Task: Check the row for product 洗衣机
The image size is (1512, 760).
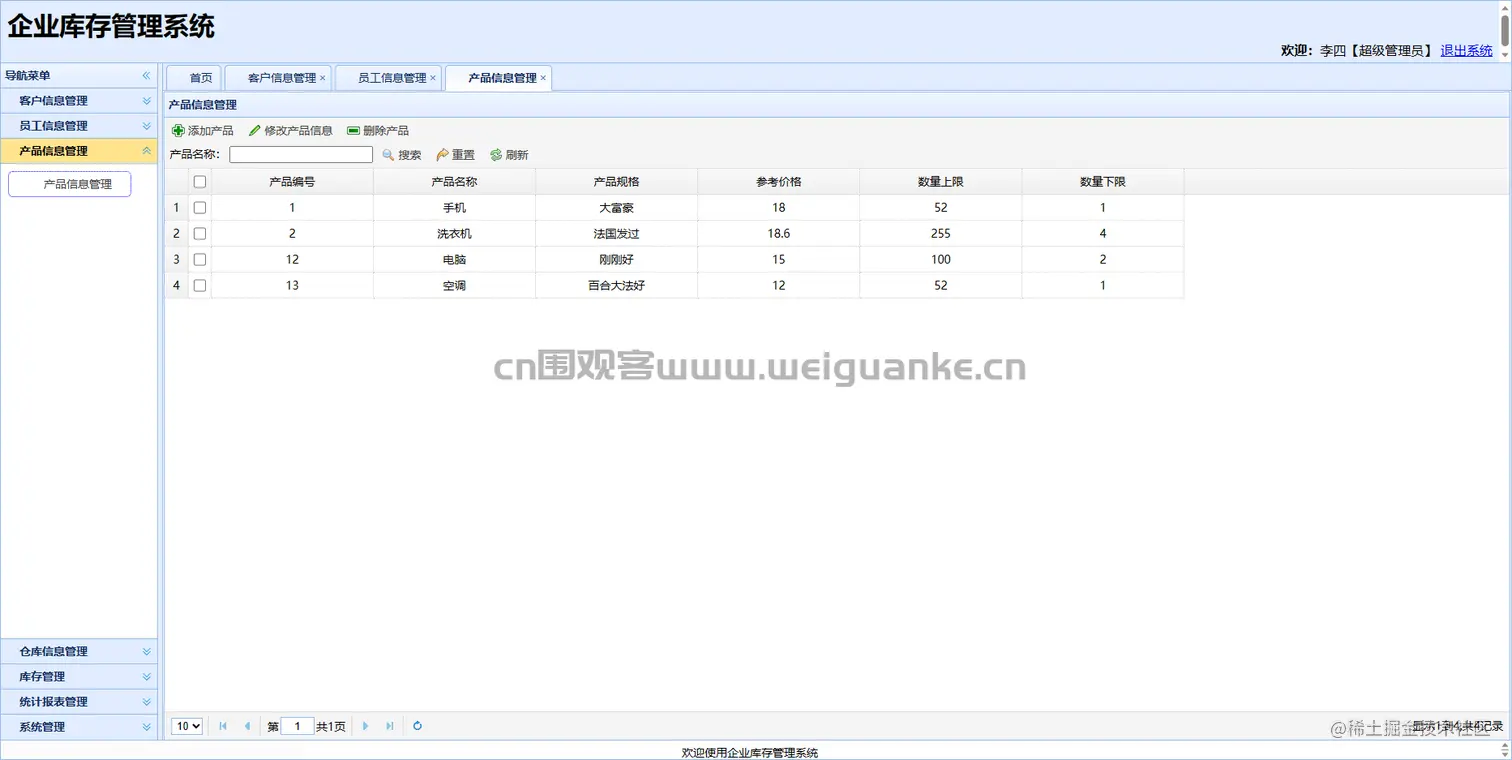Action: (200, 234)
